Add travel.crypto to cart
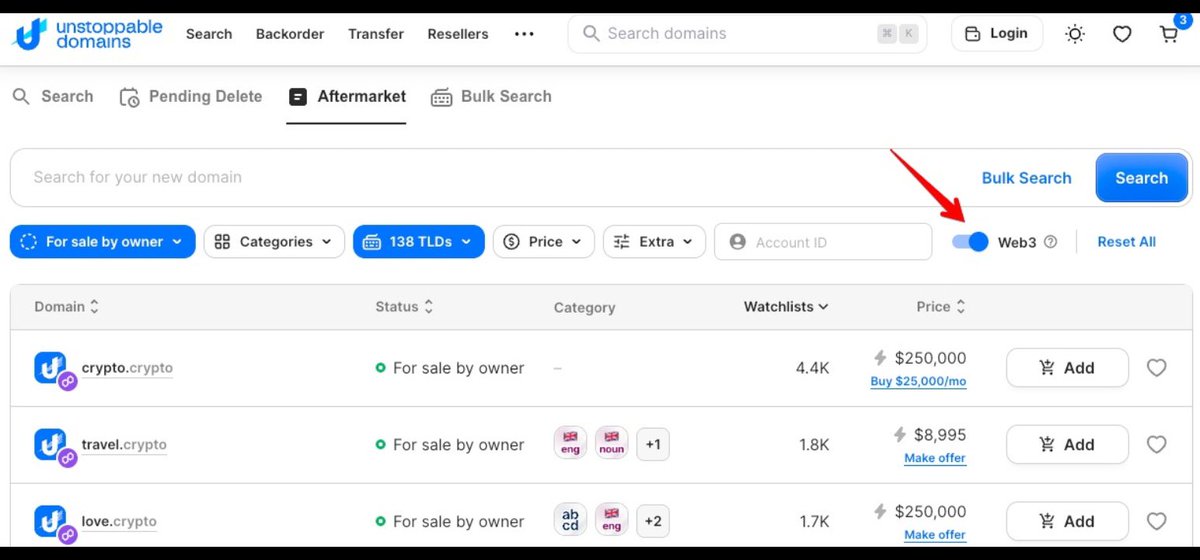Viewport: 1200px width, 560px height. pos(1067,445)
